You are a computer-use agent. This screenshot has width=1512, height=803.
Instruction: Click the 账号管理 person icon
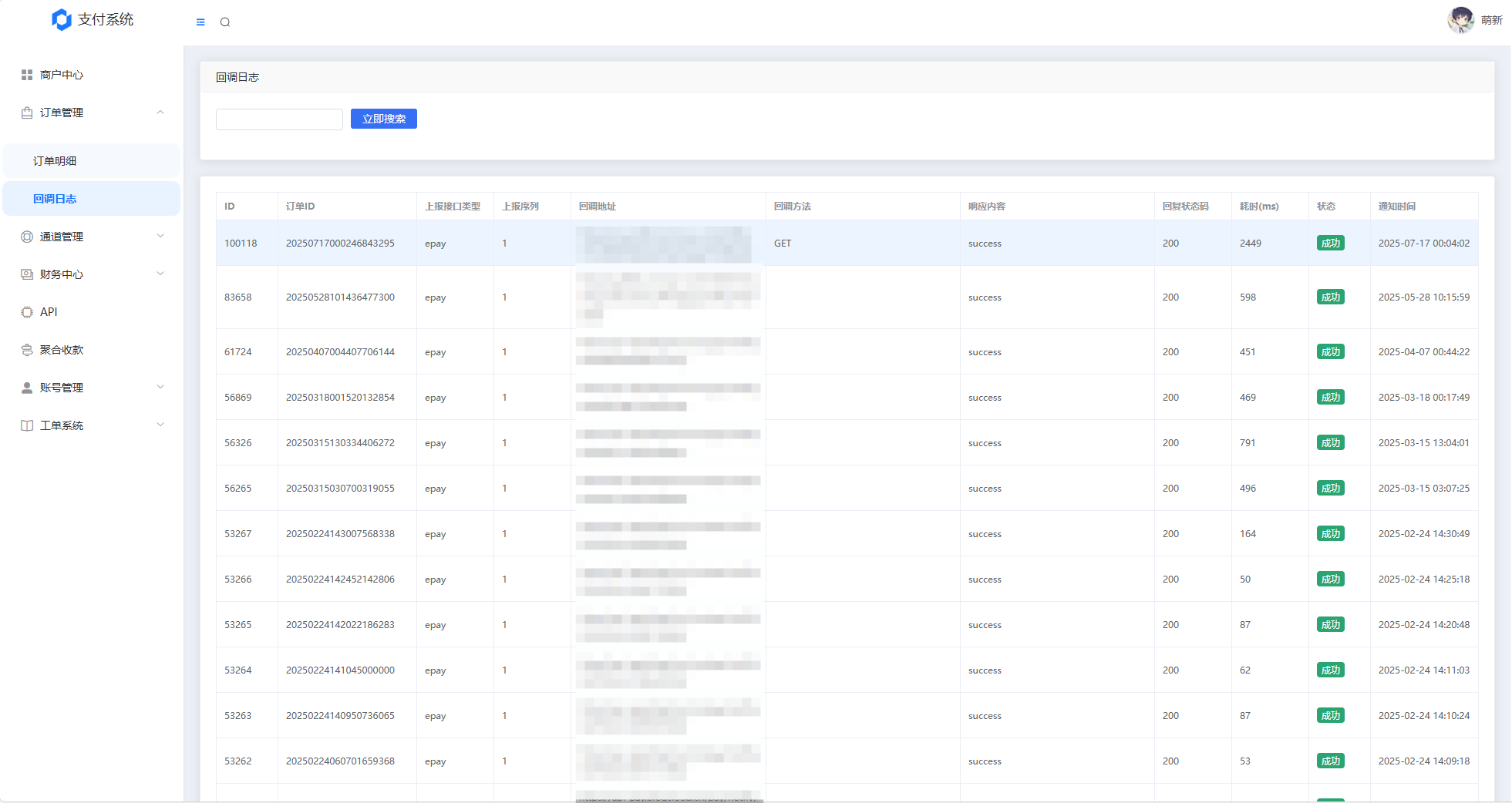pyautogui.click(x=27, y=388)
